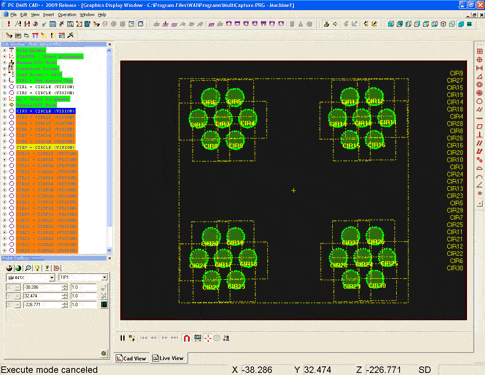Close the Edit Window pane
485x375 pixels.
coord(109,44)
